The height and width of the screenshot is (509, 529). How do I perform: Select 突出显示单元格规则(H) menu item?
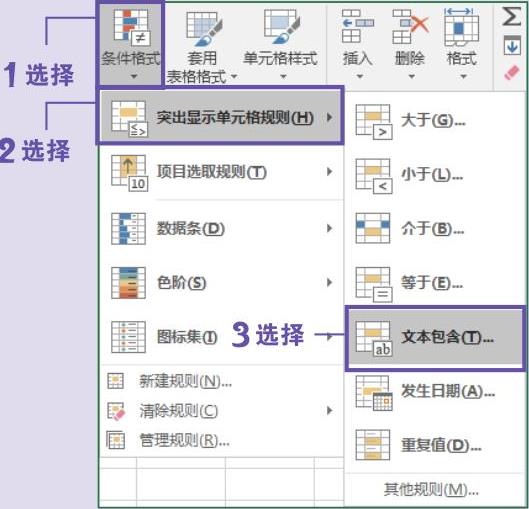pyautogui.click(x=220, y=116)
